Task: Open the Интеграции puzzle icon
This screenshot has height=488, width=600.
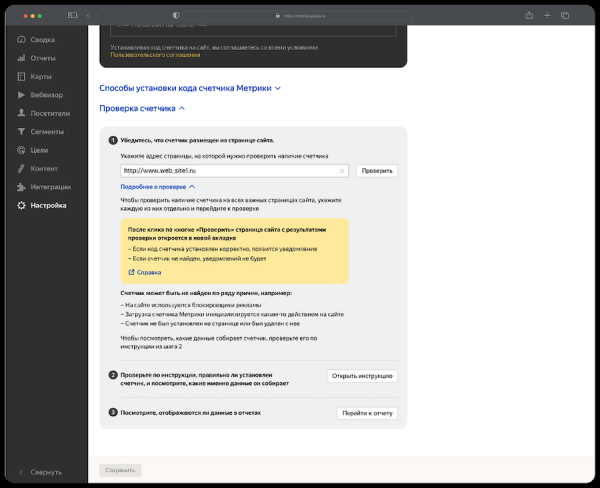Action: pyautogui.click(x=21, y=187)
